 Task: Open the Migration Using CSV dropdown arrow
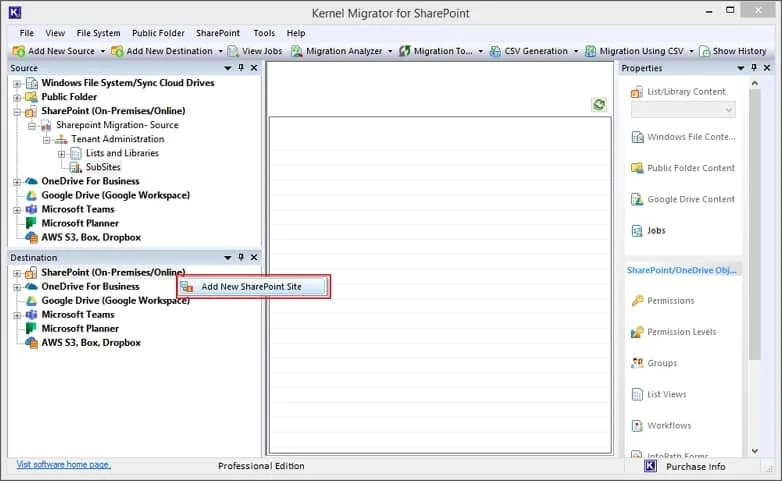(691, 51)
